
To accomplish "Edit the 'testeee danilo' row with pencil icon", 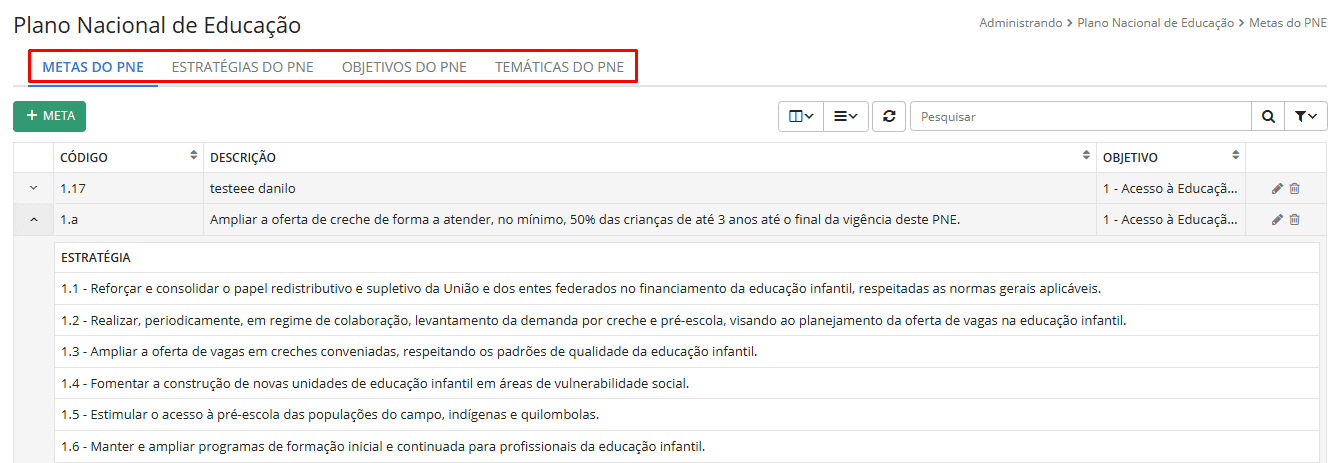I will [1277, 189].
